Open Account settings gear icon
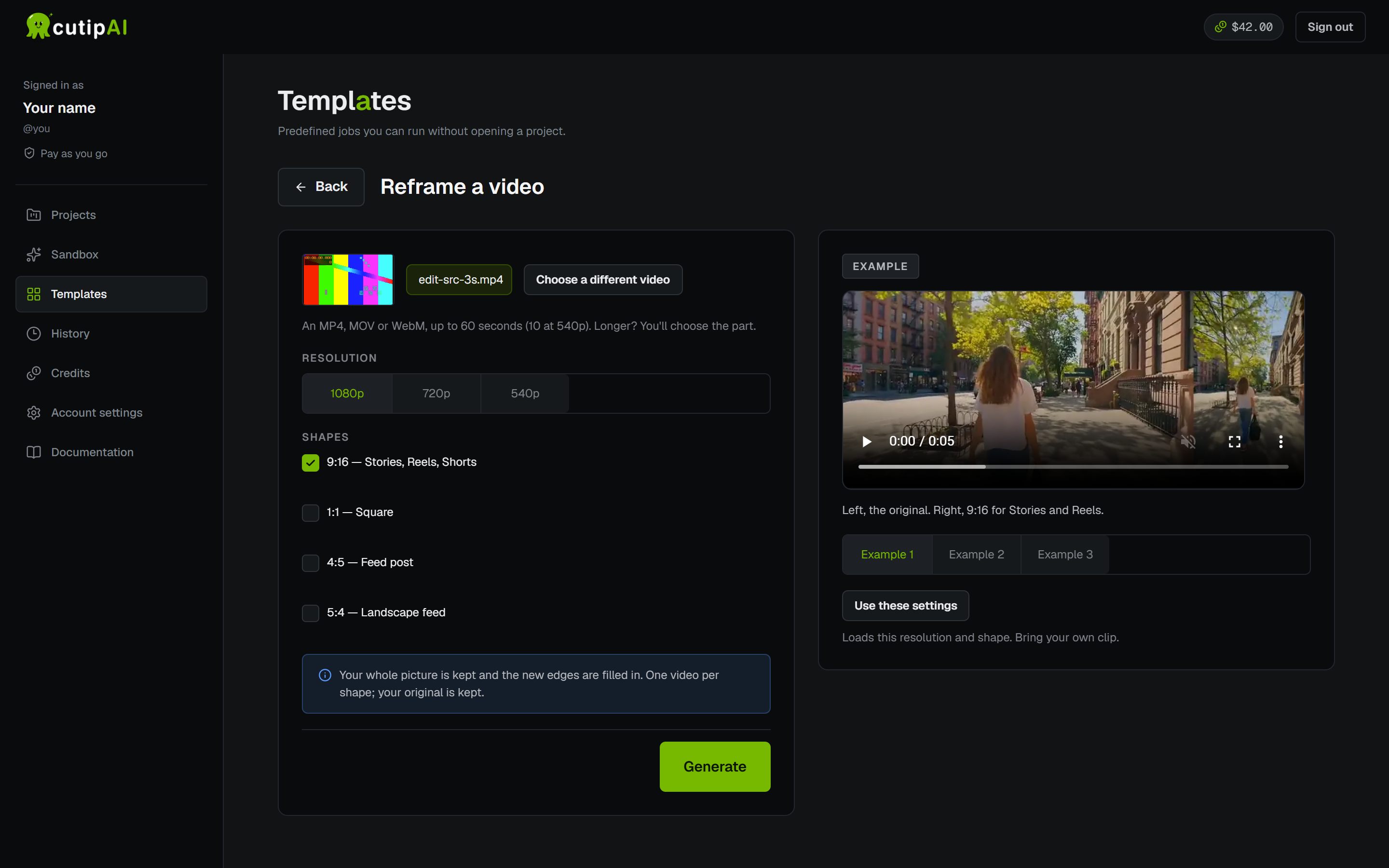Viewport: 1389px width, 868px height. click(34, 413)
